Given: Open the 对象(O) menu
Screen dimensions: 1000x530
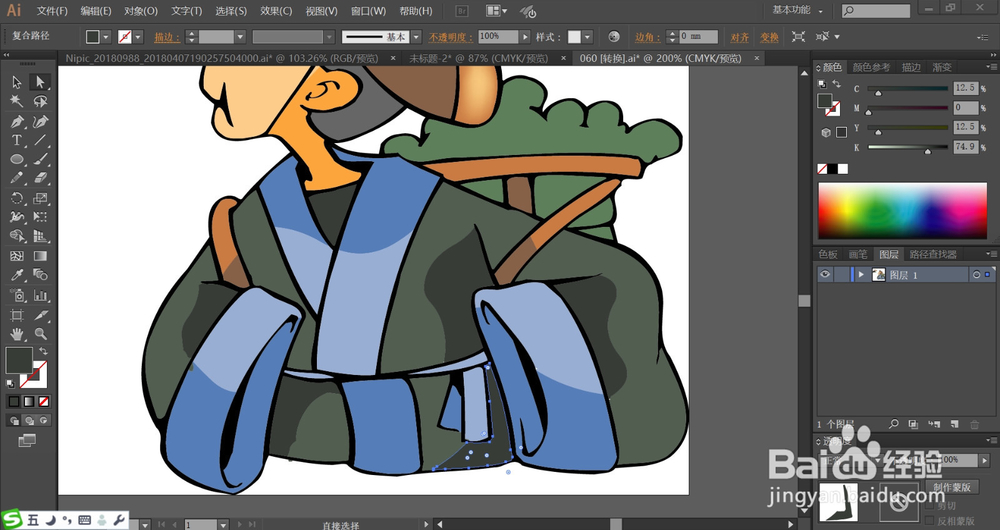Looking at the screenshot, I should [x=141, y=11].
